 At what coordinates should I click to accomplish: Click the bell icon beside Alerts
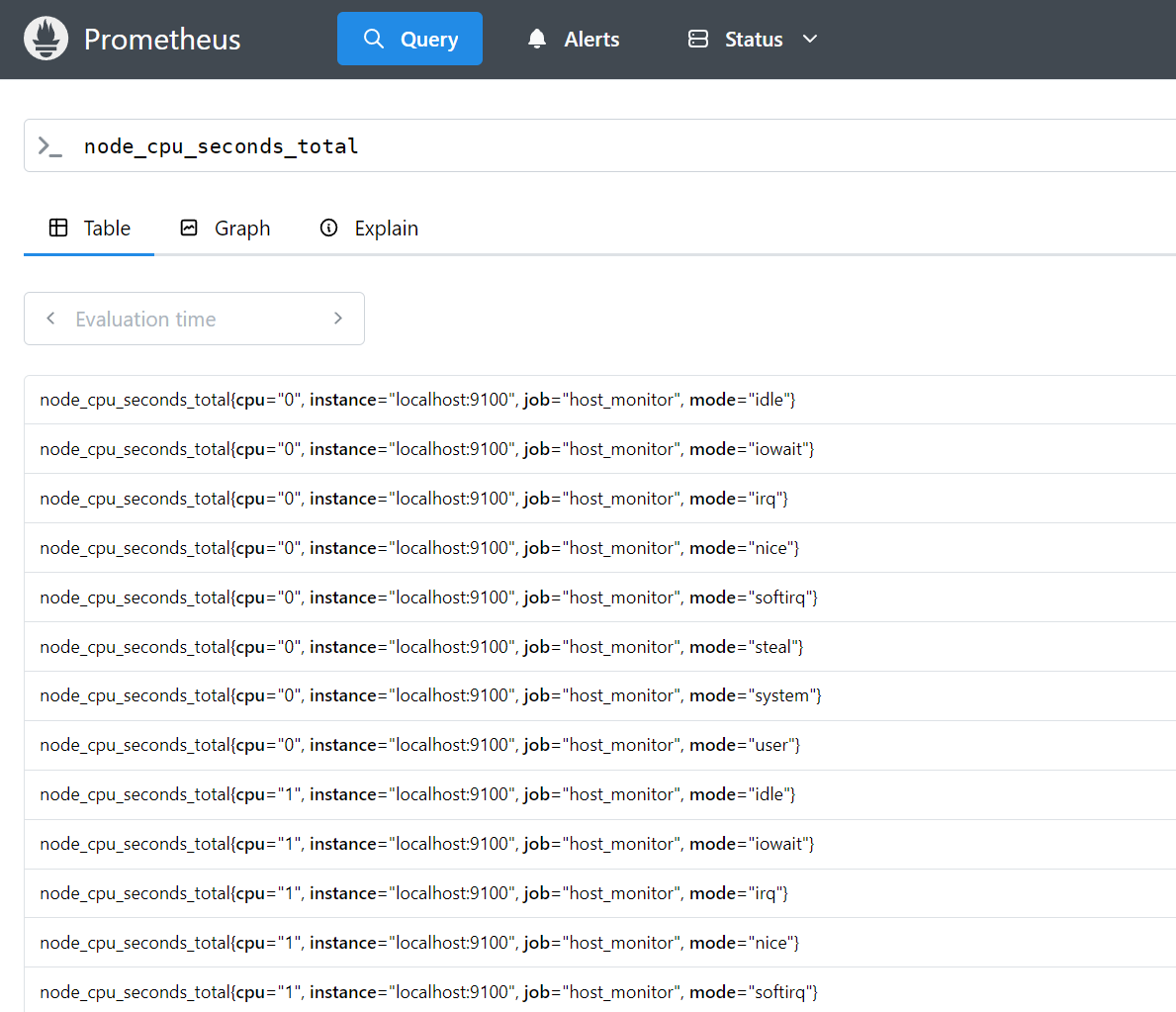coord(537,39)
